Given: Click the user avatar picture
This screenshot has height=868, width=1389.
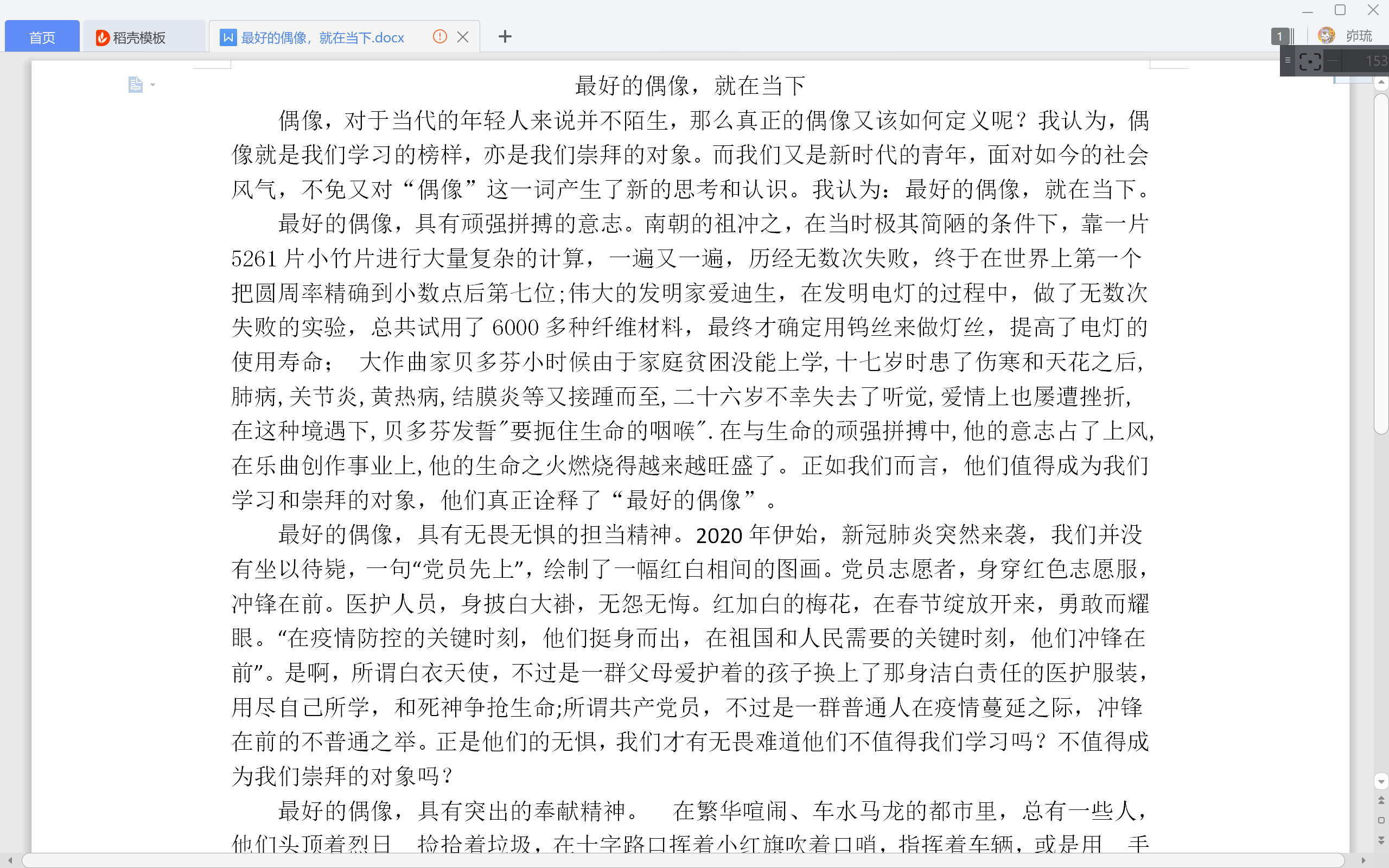Looking at the screenshot, I should [1326, 36].
